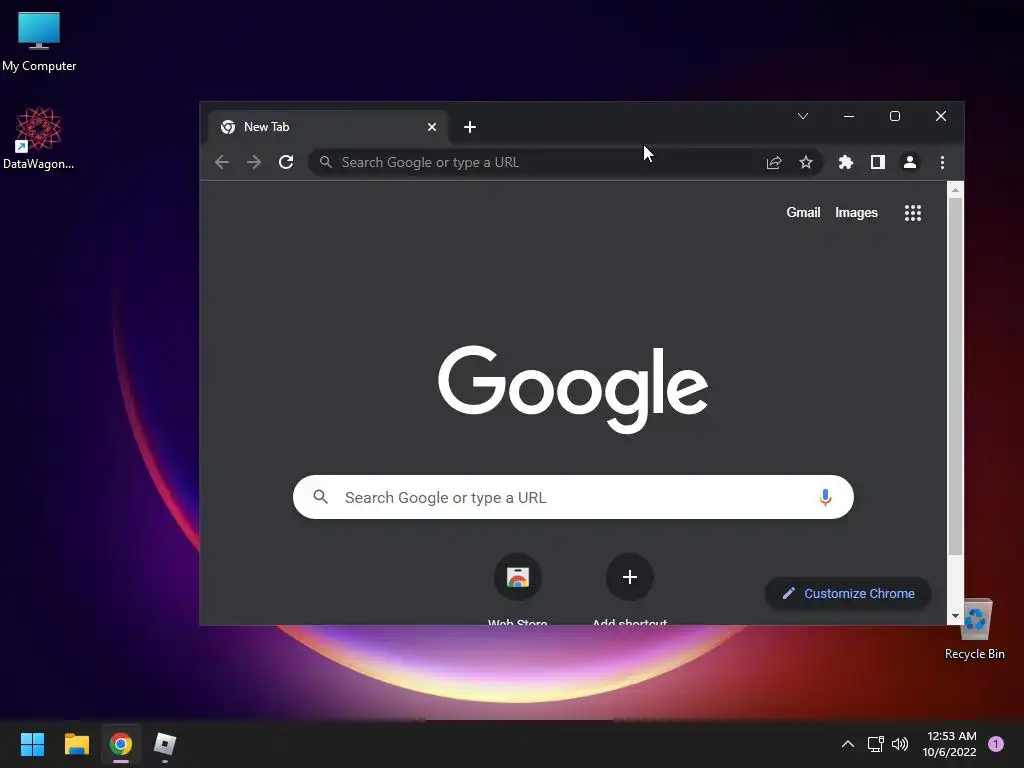Screen dimensions: 1024x768
Task: Open the taskbar clock and date
Action: tap(950, 744)
